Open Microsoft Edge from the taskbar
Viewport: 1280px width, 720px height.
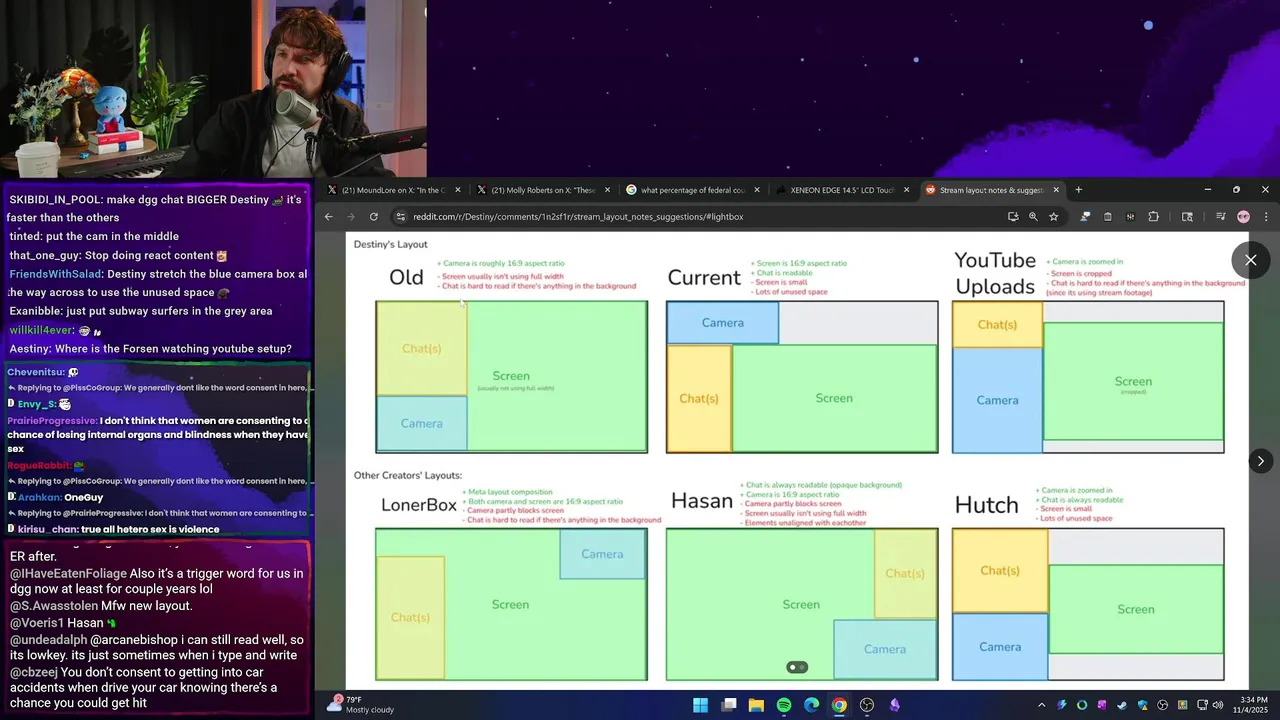[x=812, y=705]
